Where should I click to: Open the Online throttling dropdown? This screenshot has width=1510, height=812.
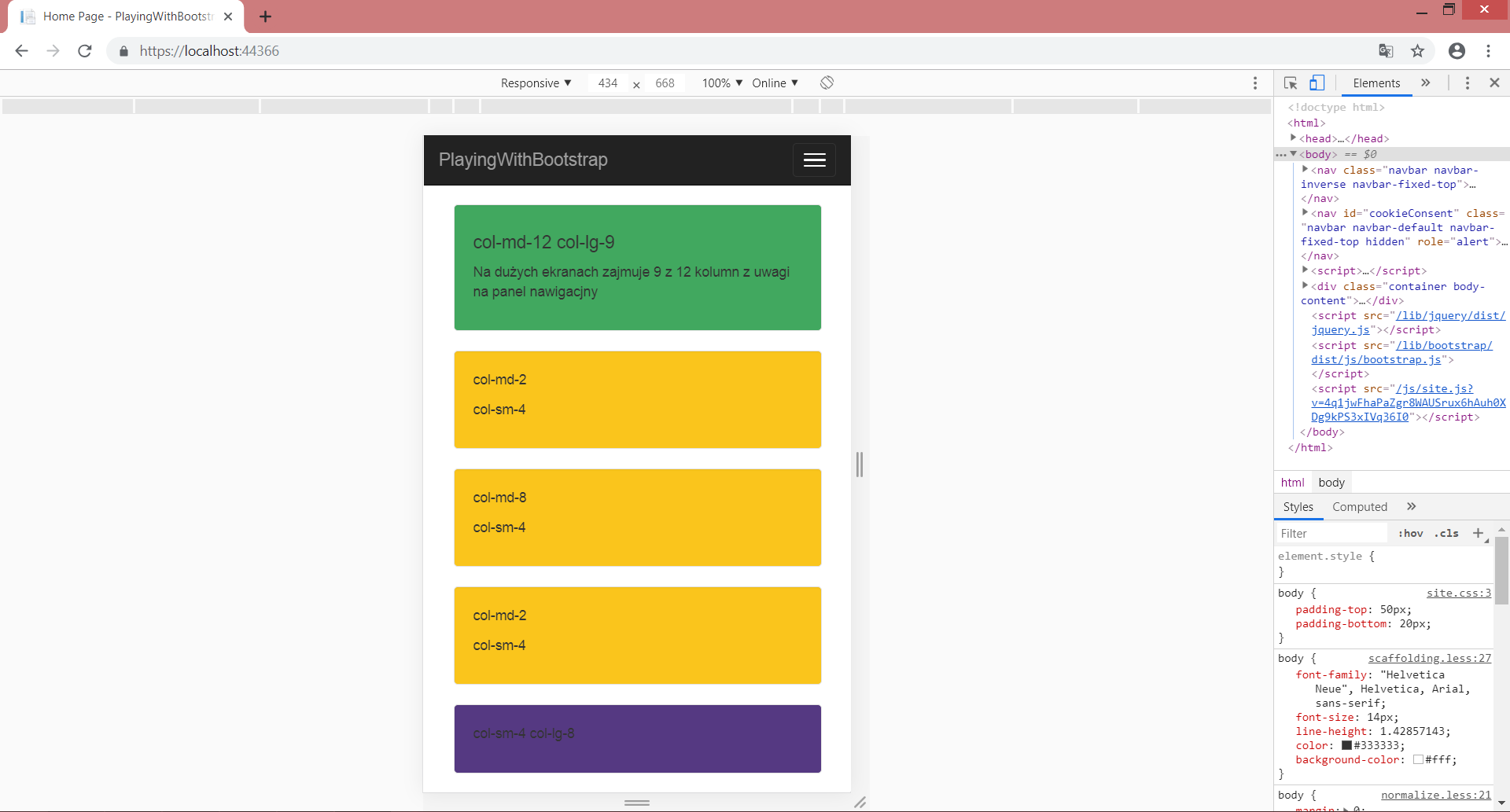point(775,83)
